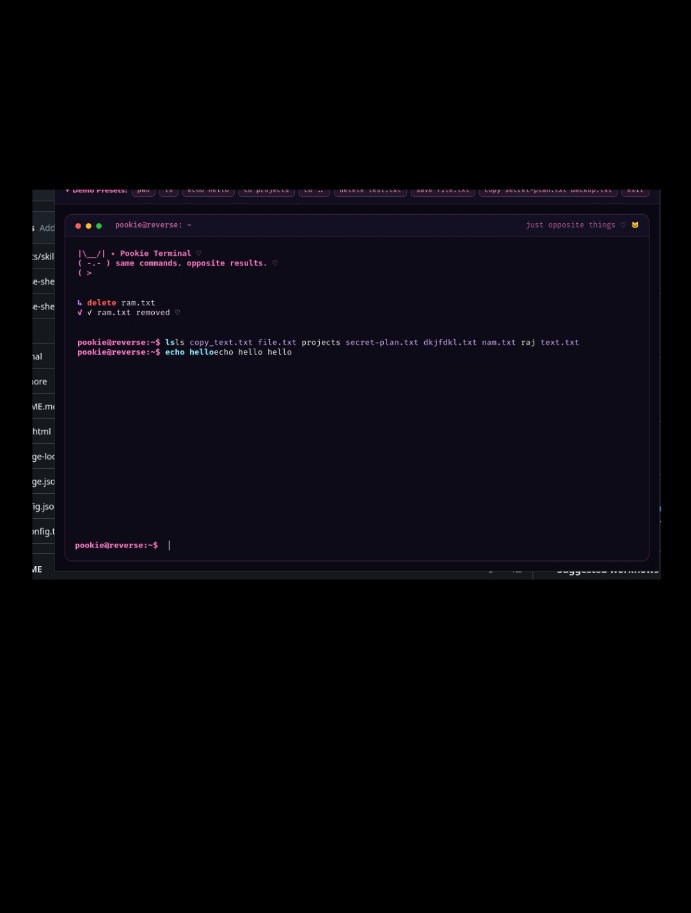Click the red close dot of the Pookie terminal

78,226
